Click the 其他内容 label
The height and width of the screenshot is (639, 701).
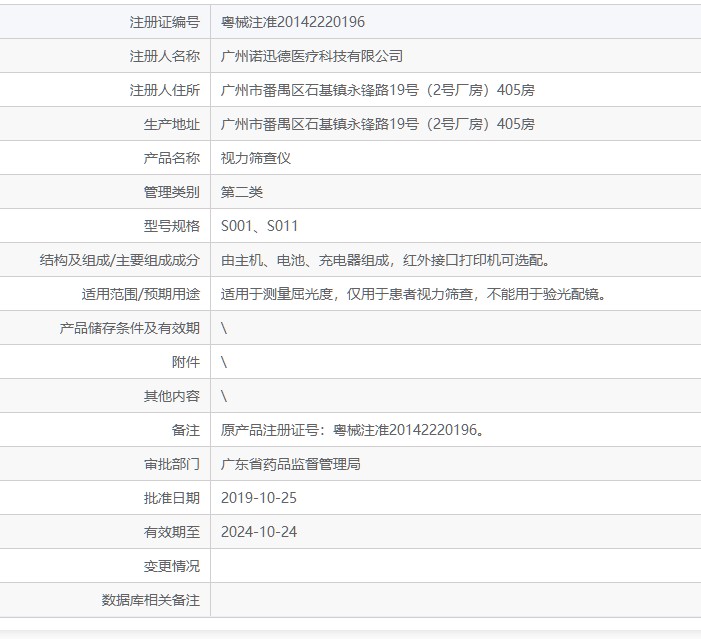tap(172, 396)
